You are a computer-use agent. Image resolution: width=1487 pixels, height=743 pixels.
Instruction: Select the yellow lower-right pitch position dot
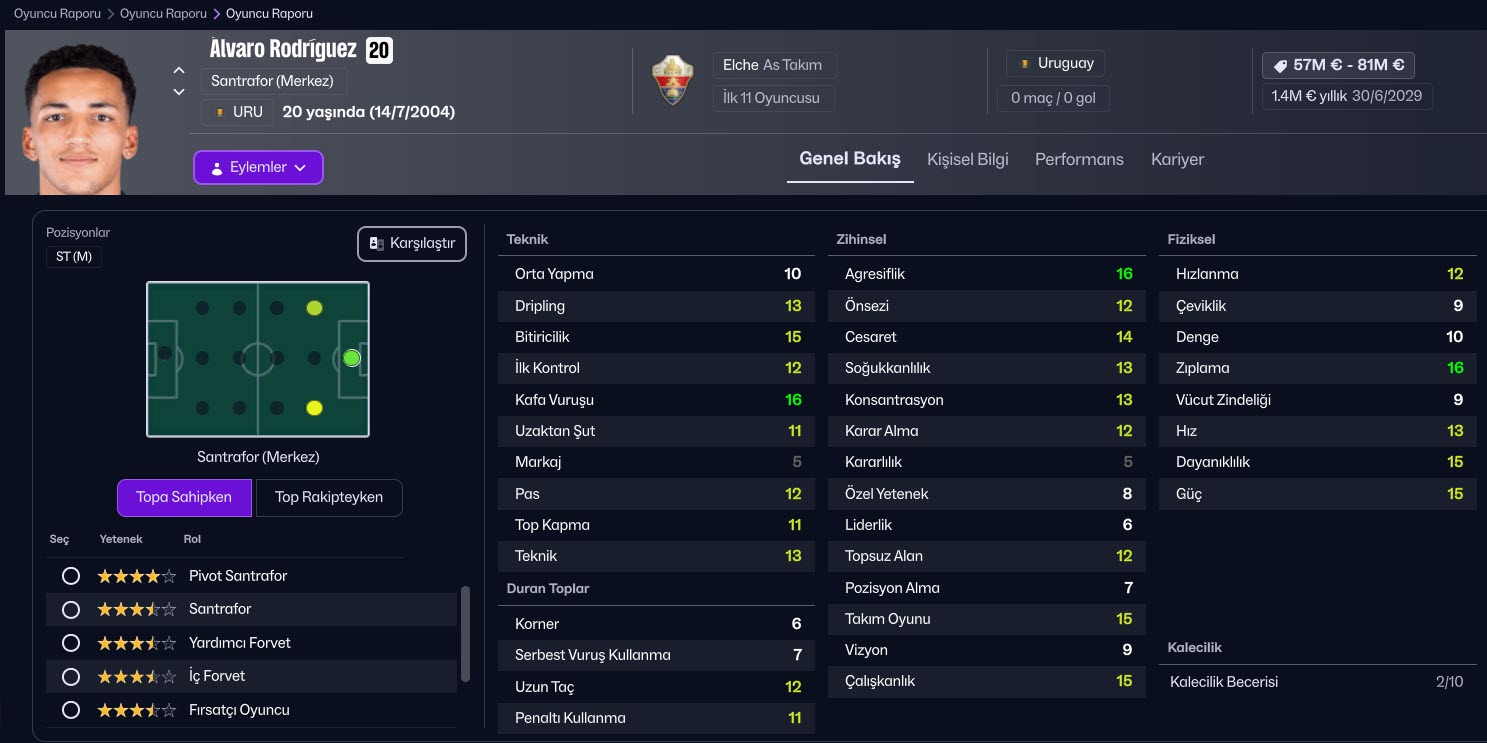tap(314, 407)
